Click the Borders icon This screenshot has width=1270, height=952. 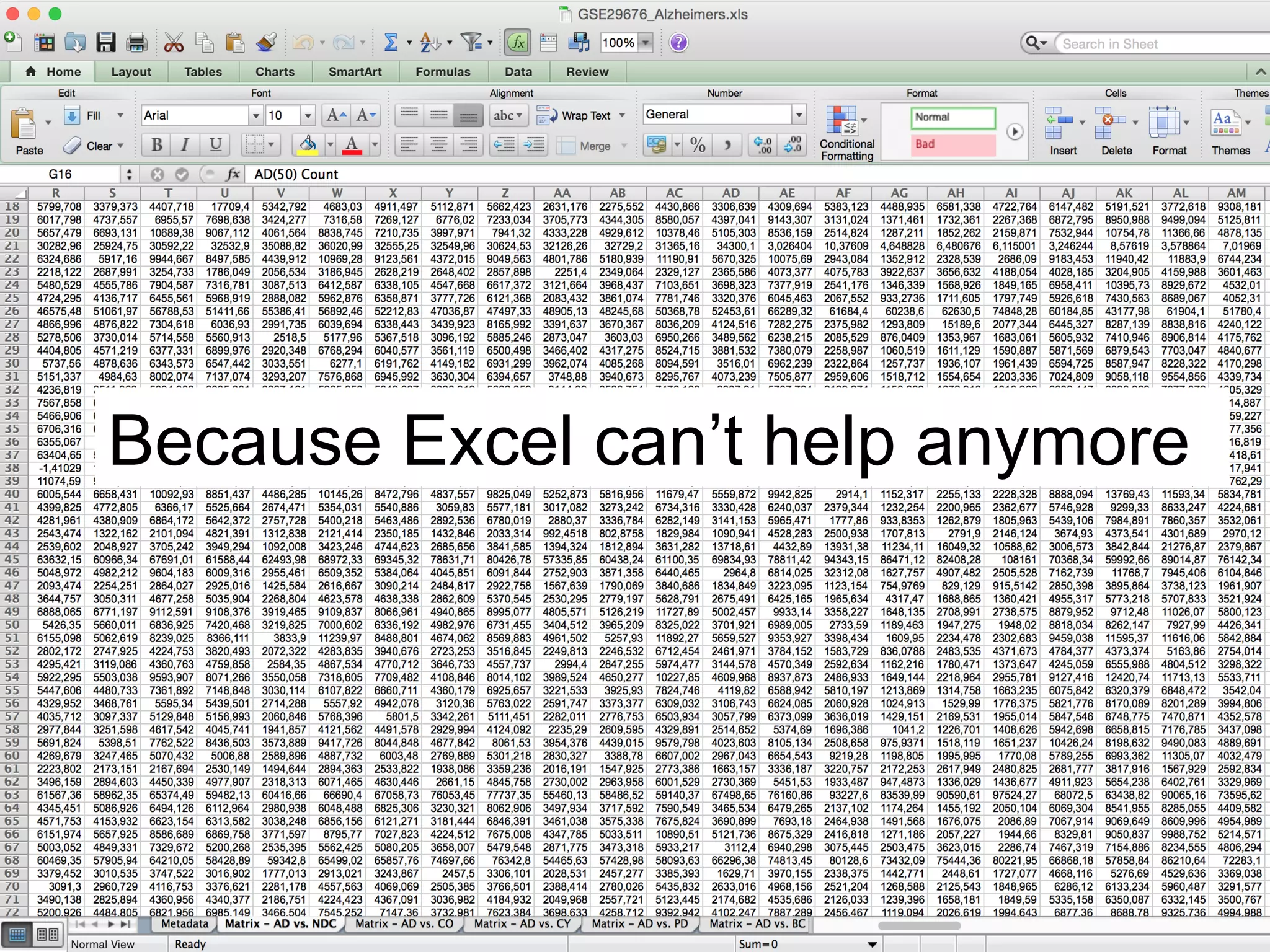tap(254, 145)
